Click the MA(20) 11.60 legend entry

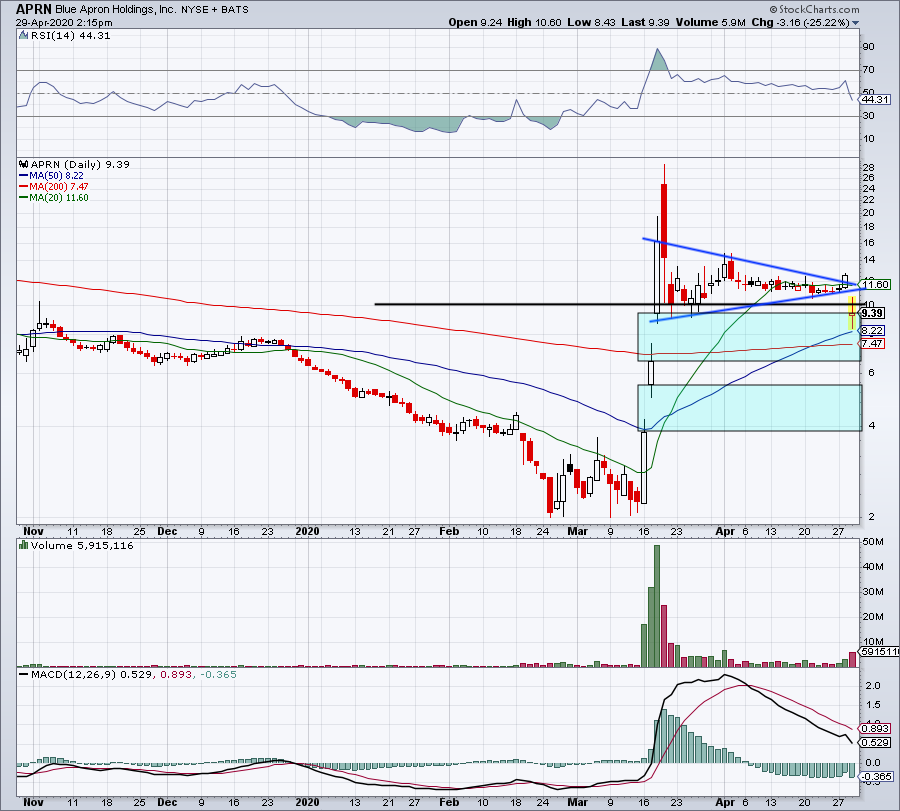pyautogui.click(x=53, y=197)
